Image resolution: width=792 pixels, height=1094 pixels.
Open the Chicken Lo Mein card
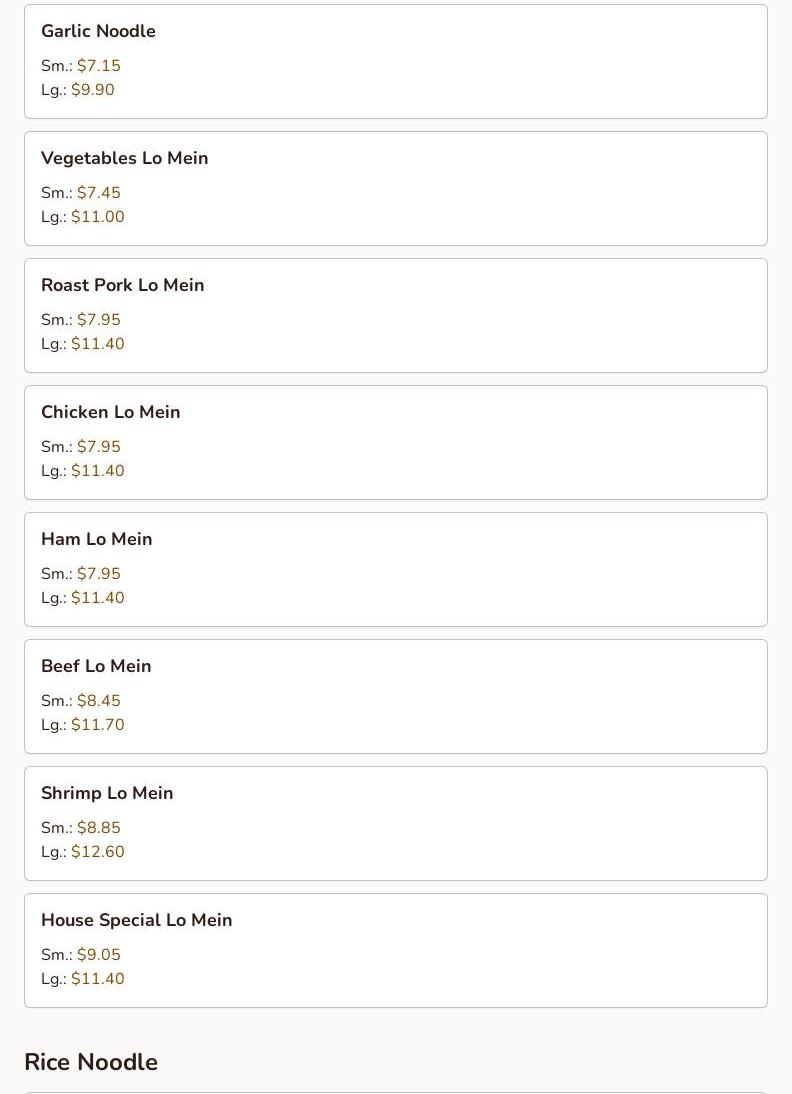click(110, 412)
